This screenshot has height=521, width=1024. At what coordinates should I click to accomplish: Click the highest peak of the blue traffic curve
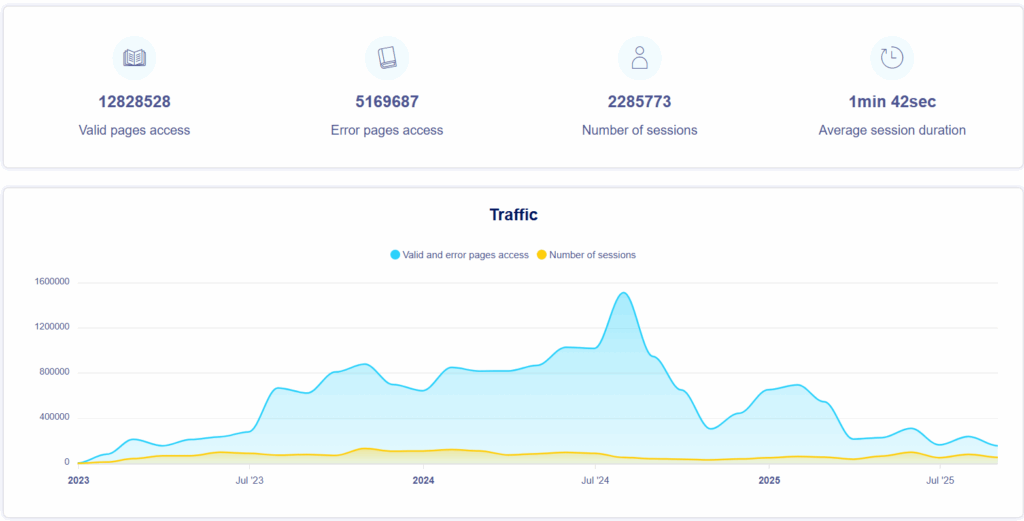click(623, 293)
